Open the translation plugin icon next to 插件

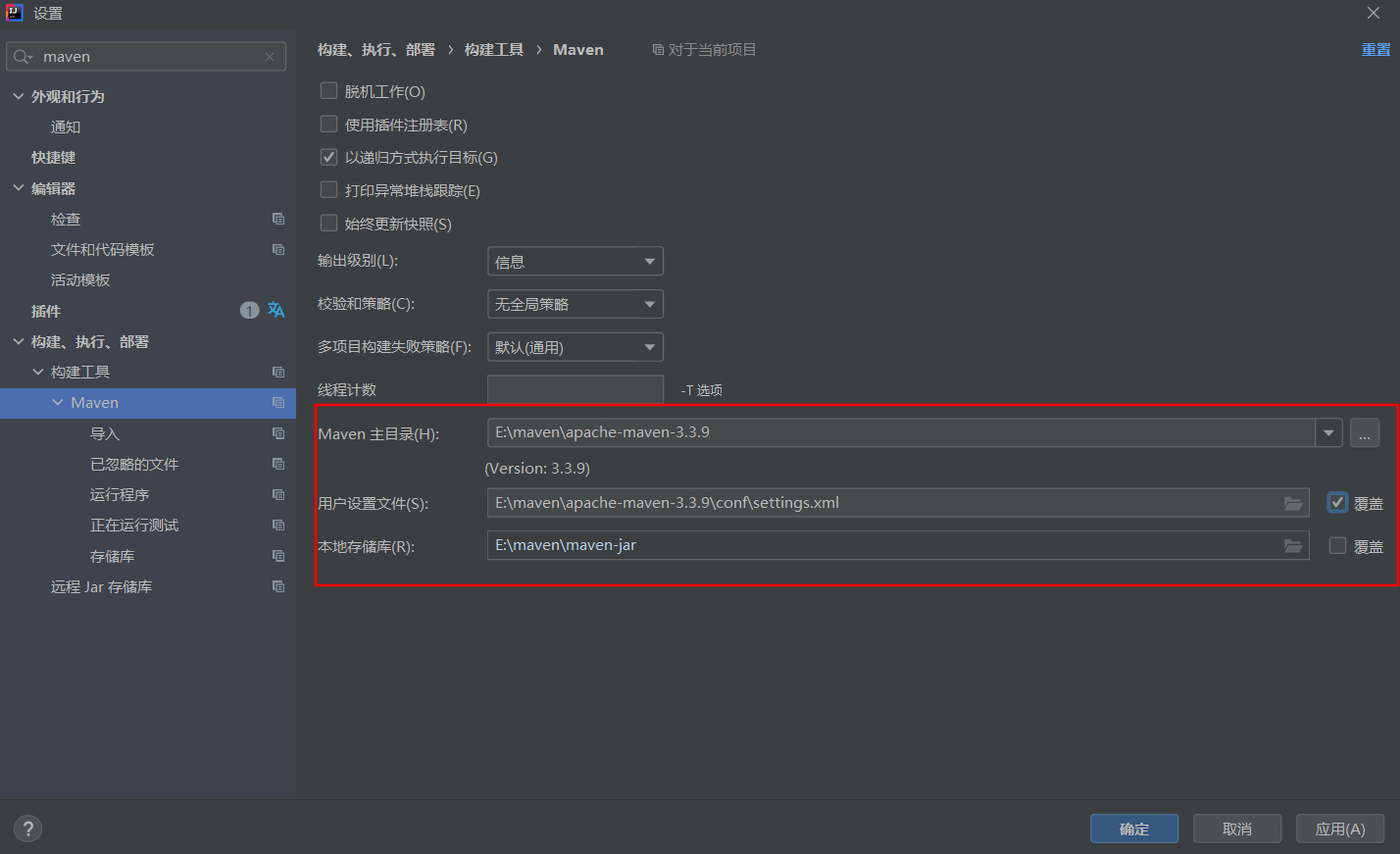tap(276, 310)
